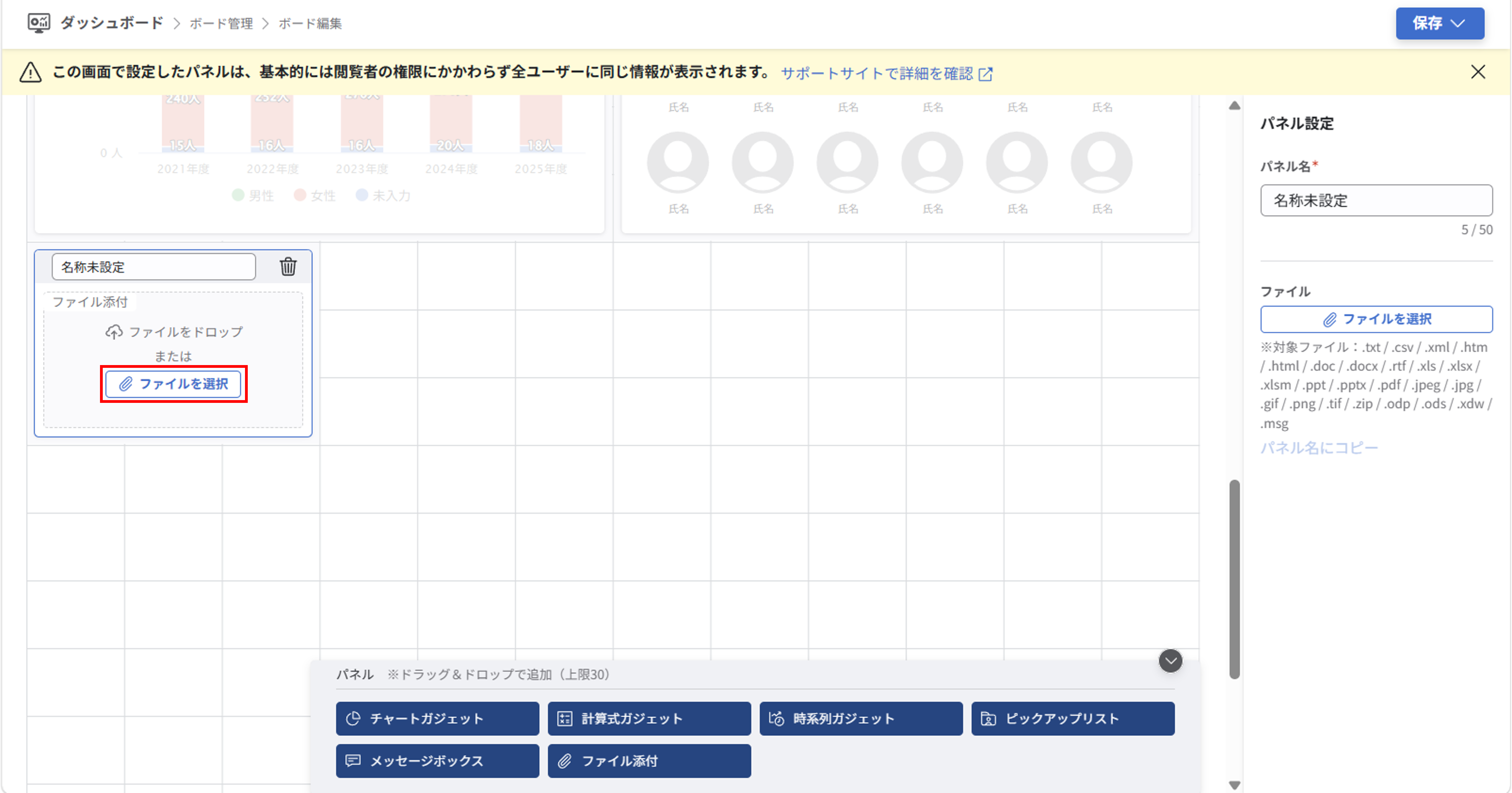Viewport: 1512px width, 793px height.
Task: Collapse the panel palette with chevron button
Action: [1170, 661]
